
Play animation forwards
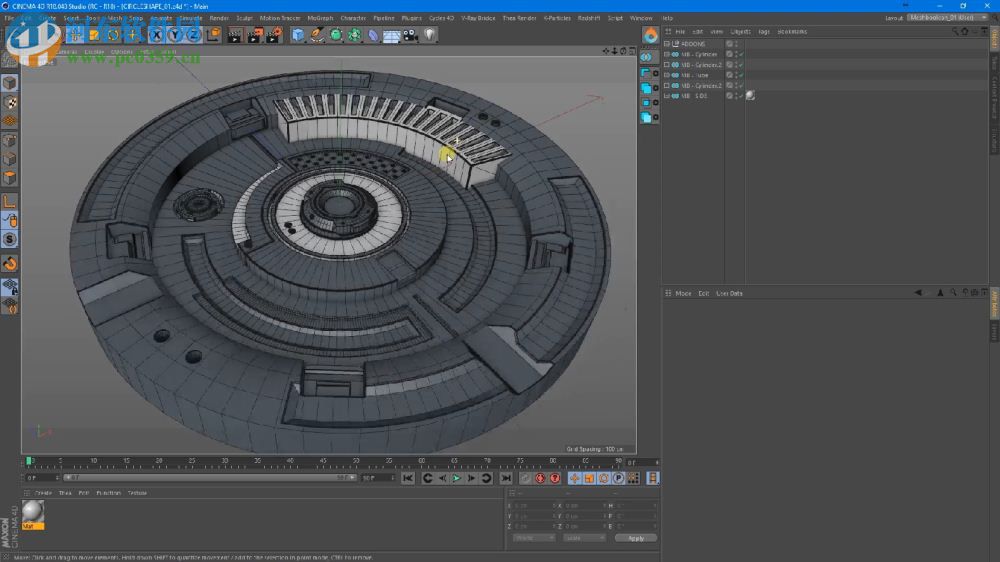pyautogui.click(x=457, y=478)
